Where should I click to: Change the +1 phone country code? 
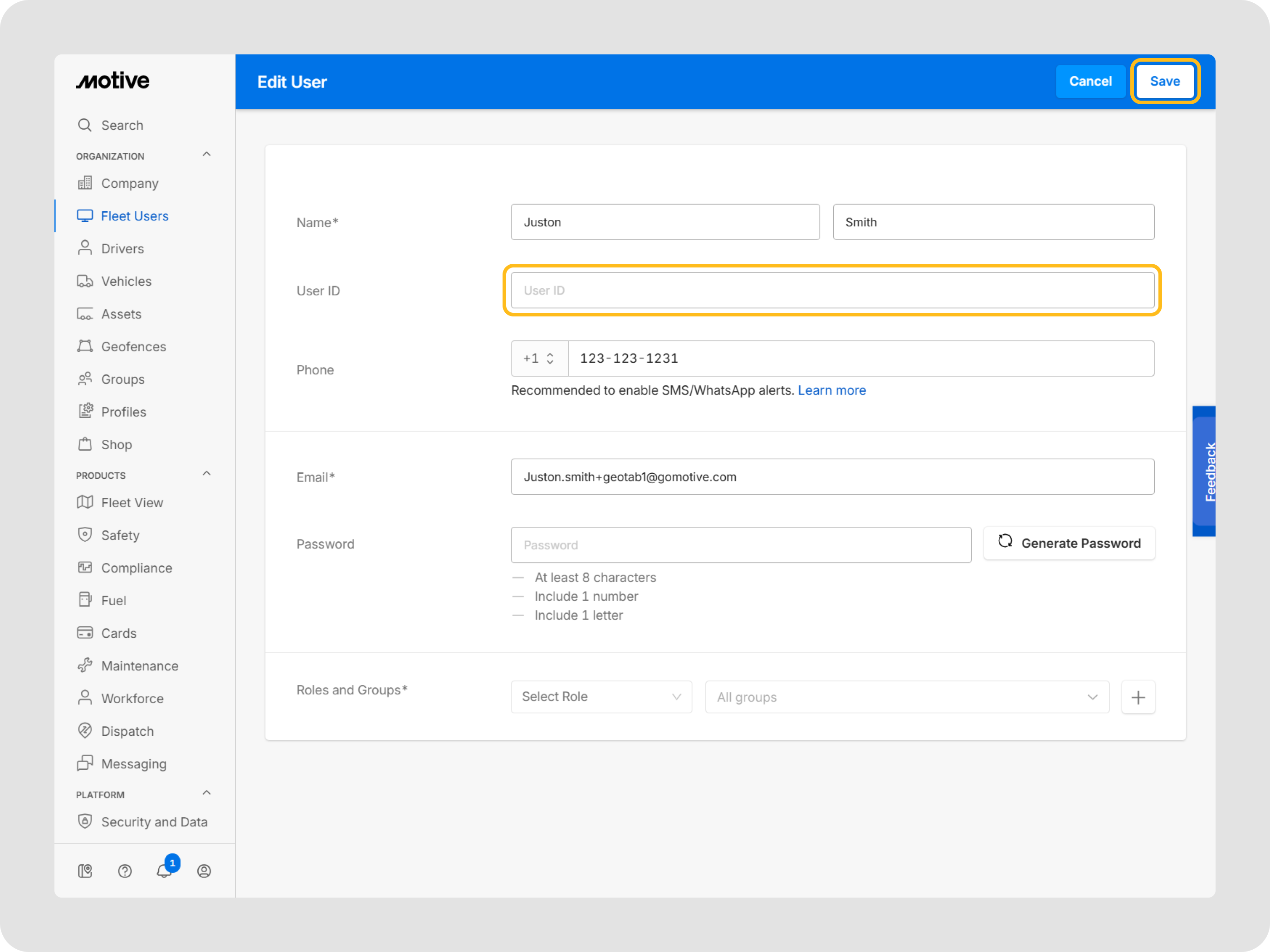538,359
